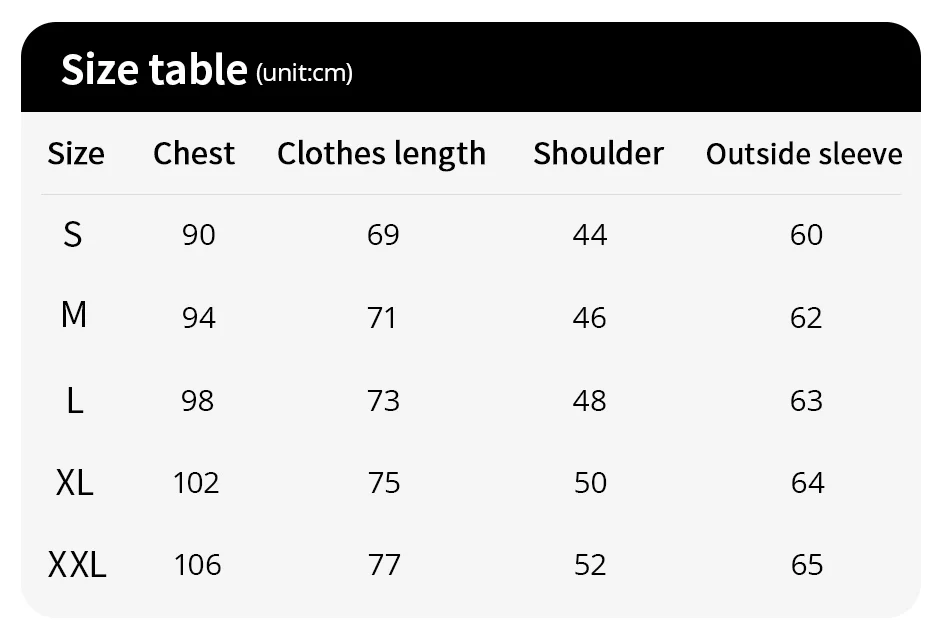The height and width of the screenshot is (640, 940).
Task: Select the Chest column header
Action: 194,153
